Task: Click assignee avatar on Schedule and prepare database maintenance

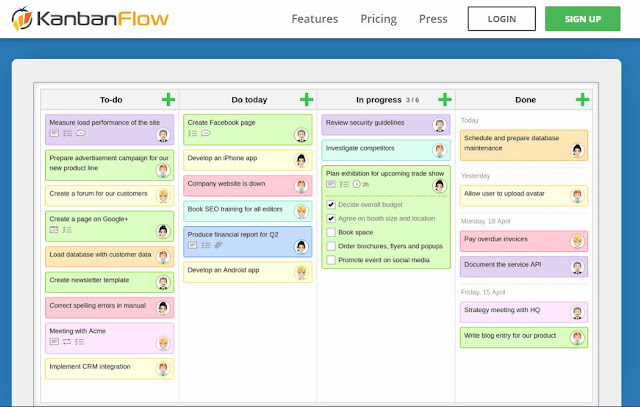Action: coord(577,151)
